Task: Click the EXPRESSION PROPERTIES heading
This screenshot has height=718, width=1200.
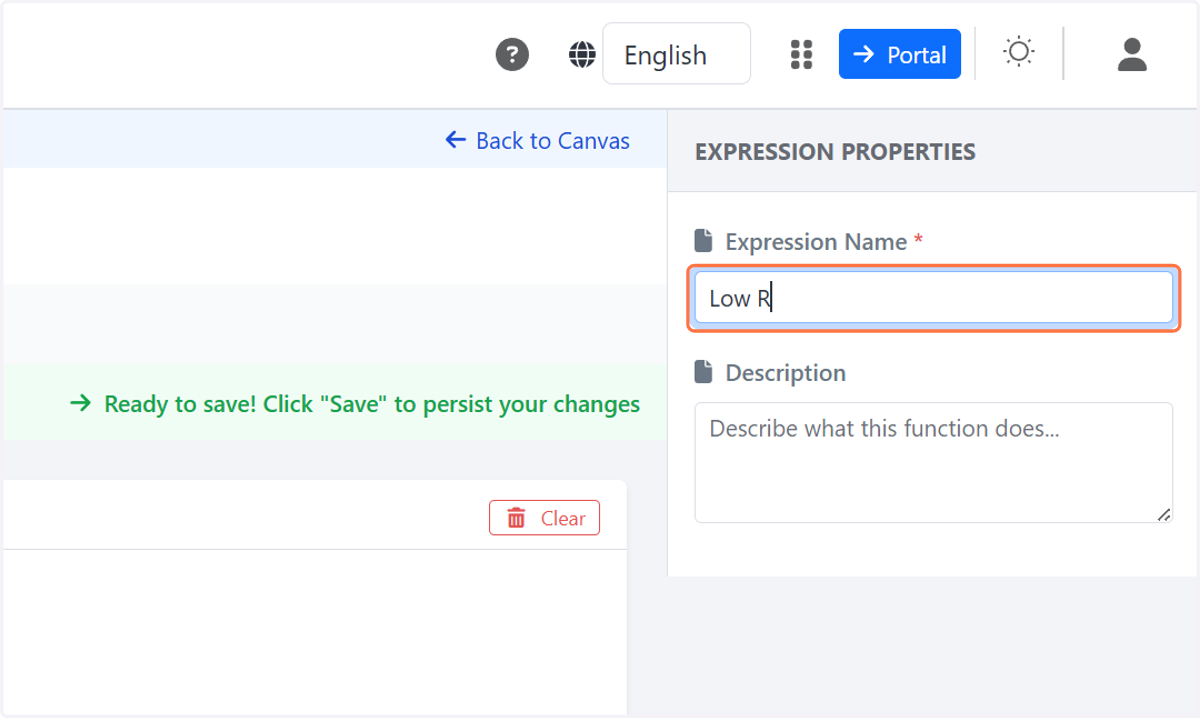Action: point(835,152)
